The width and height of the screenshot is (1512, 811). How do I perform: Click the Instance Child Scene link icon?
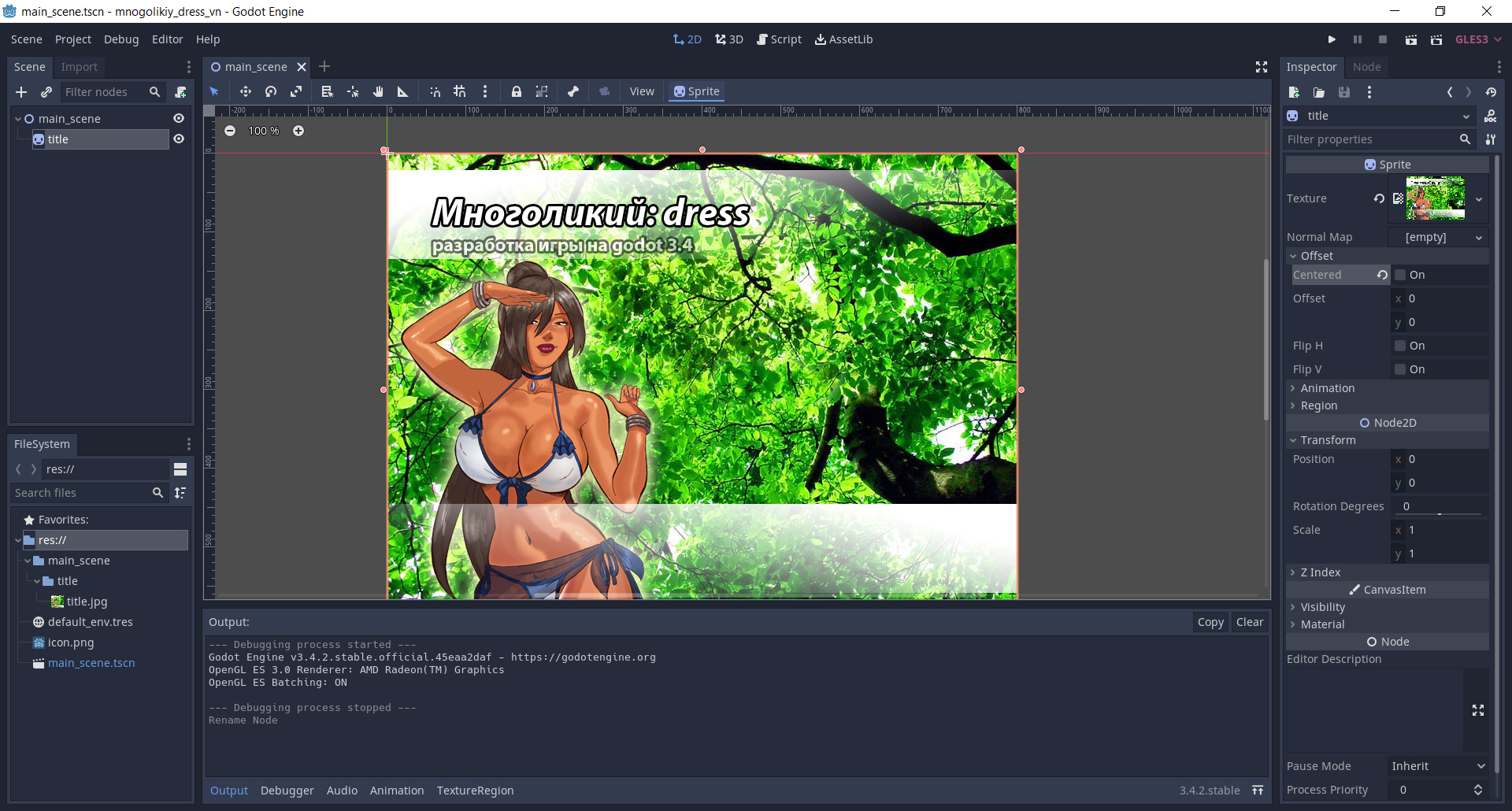[46, 92]
